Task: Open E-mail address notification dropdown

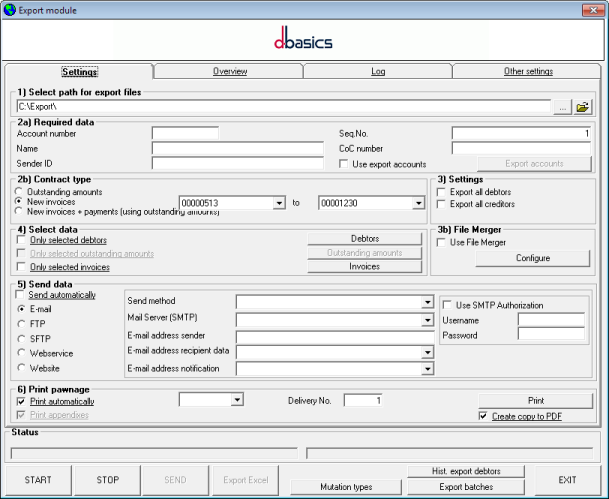Action: [x=427, y=369]
